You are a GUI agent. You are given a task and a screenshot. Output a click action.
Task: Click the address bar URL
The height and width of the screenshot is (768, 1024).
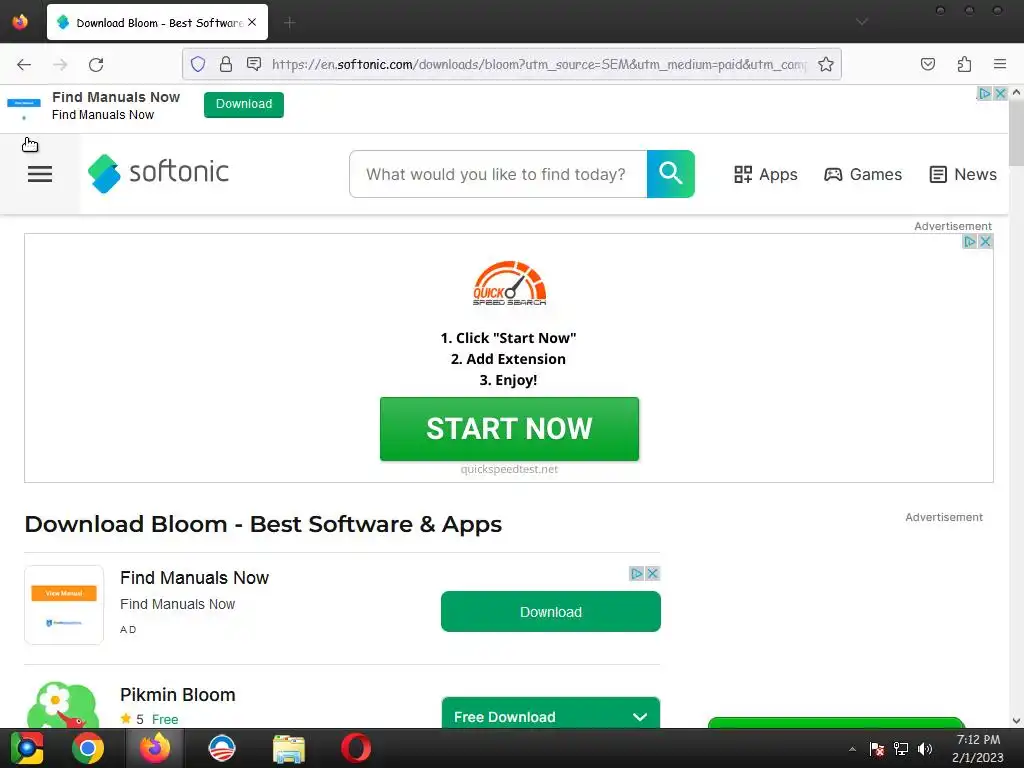pos(539,64)
